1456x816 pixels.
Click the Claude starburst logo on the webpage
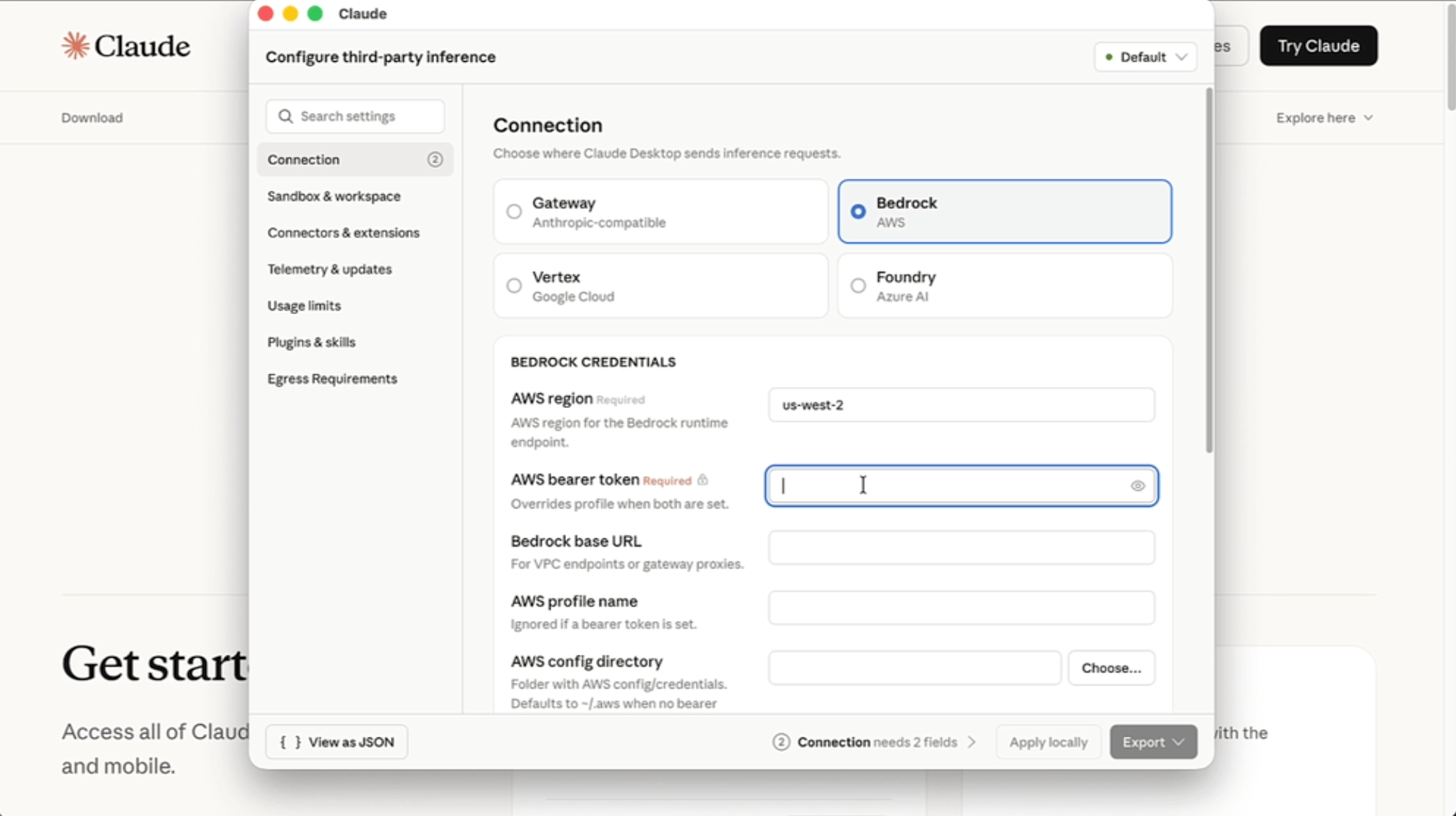[75, 46]
